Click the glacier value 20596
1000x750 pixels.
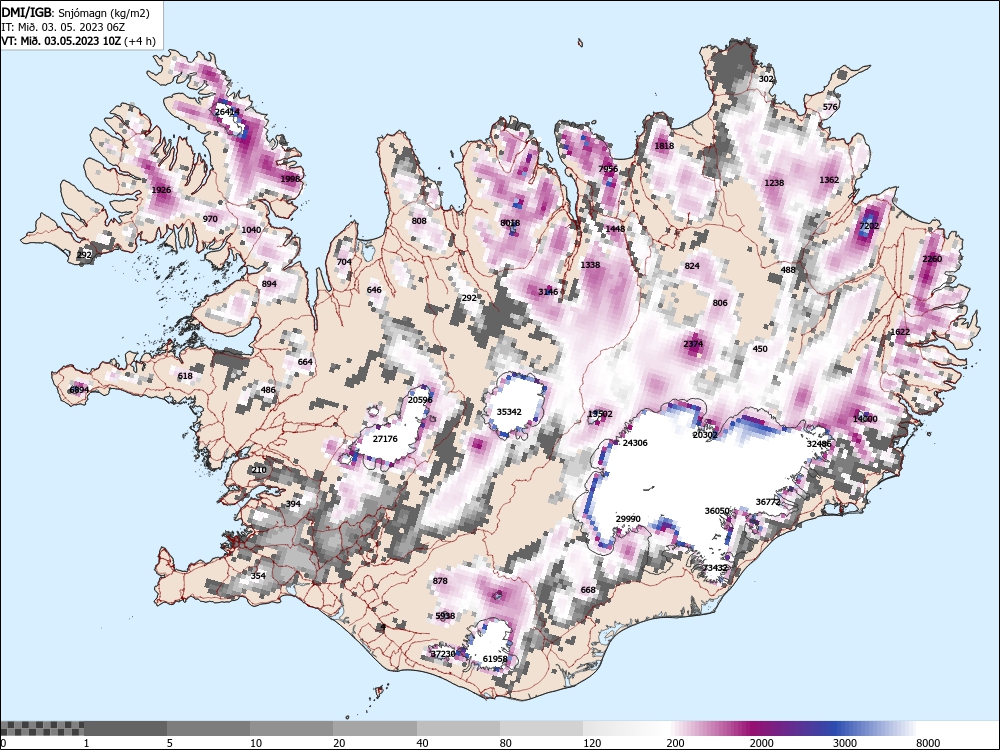pos(420,400)
